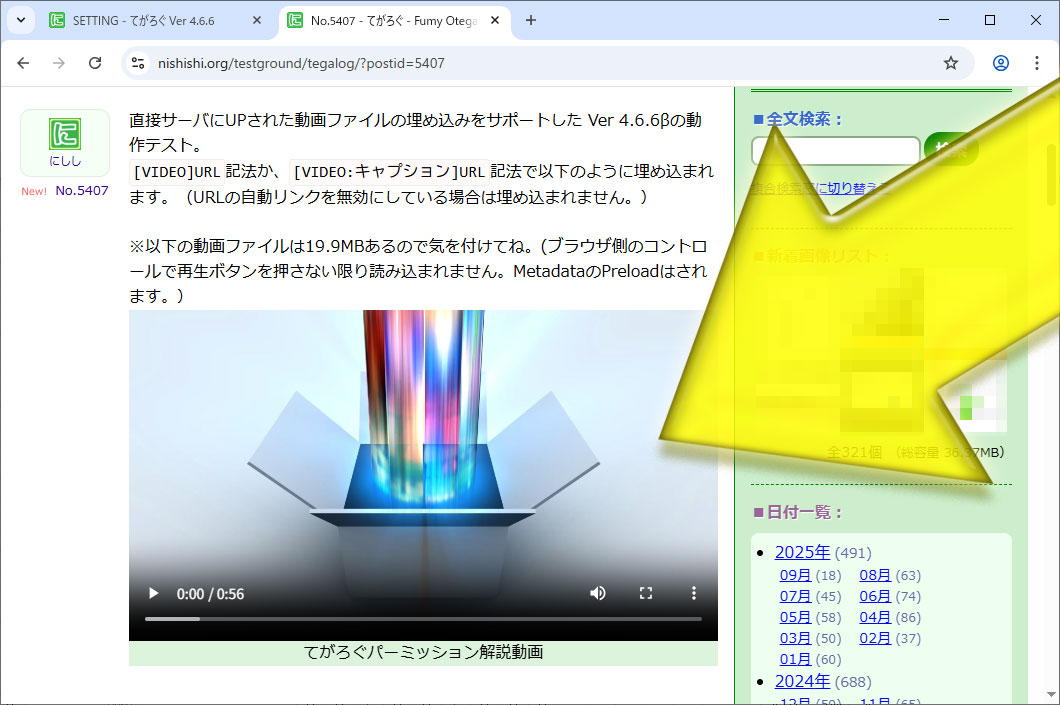Open the 06月 archive of 2025
Image resolution: width=1060 pixels, height=705 pixels.
pos(875,596)
